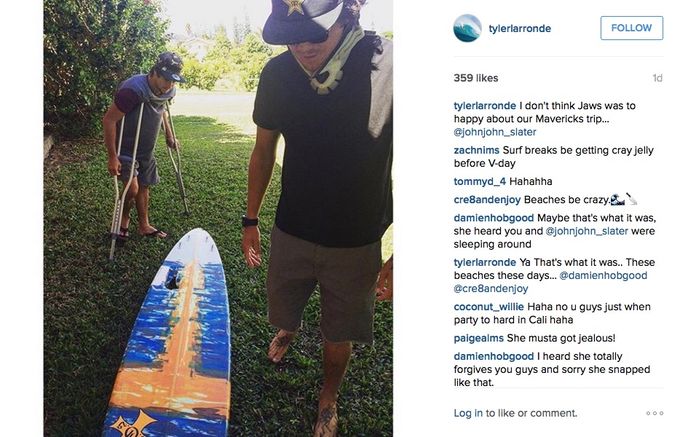Open @johnjohn_slater mention in the caption
This screenshot has height=437, width=680.
495,132
